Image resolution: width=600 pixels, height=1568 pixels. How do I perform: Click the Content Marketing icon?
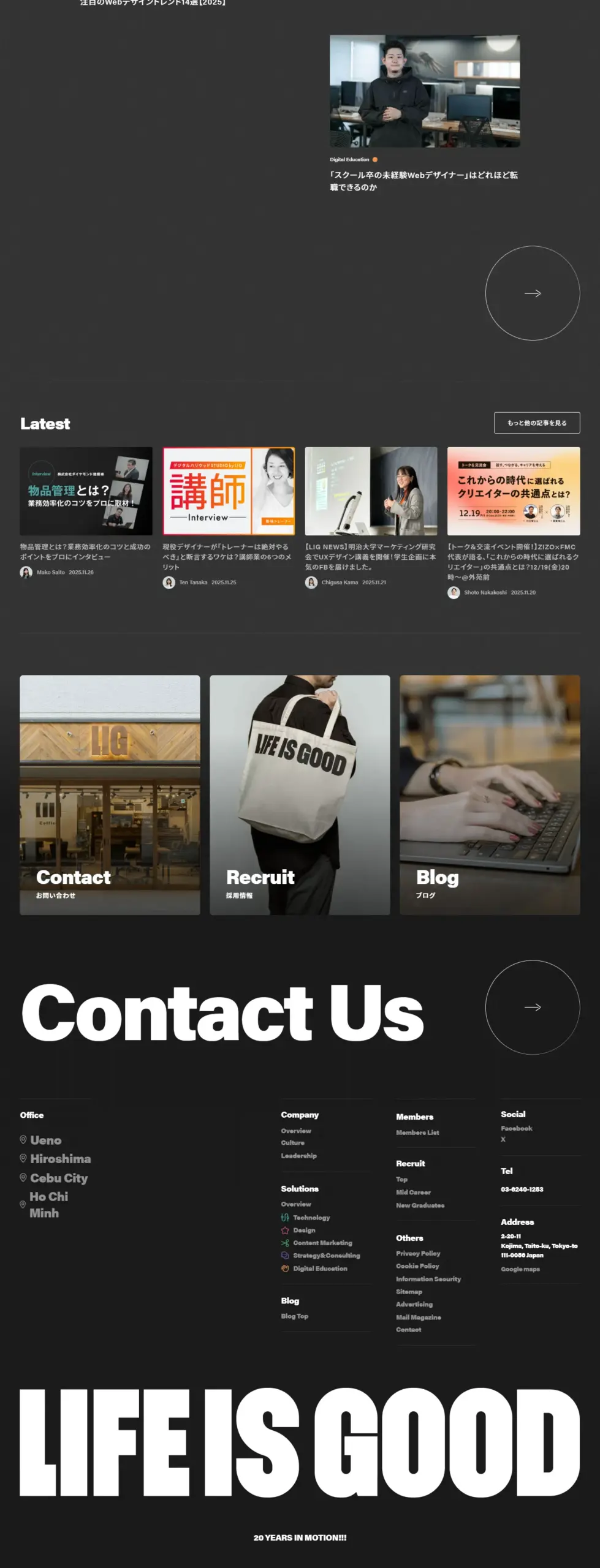tap(285, 1243)
